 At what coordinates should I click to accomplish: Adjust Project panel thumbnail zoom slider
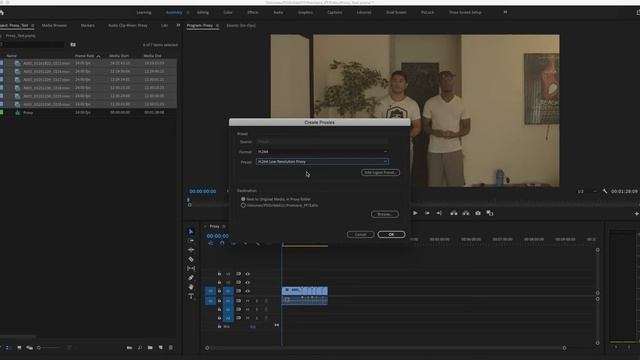click(49, 348)
